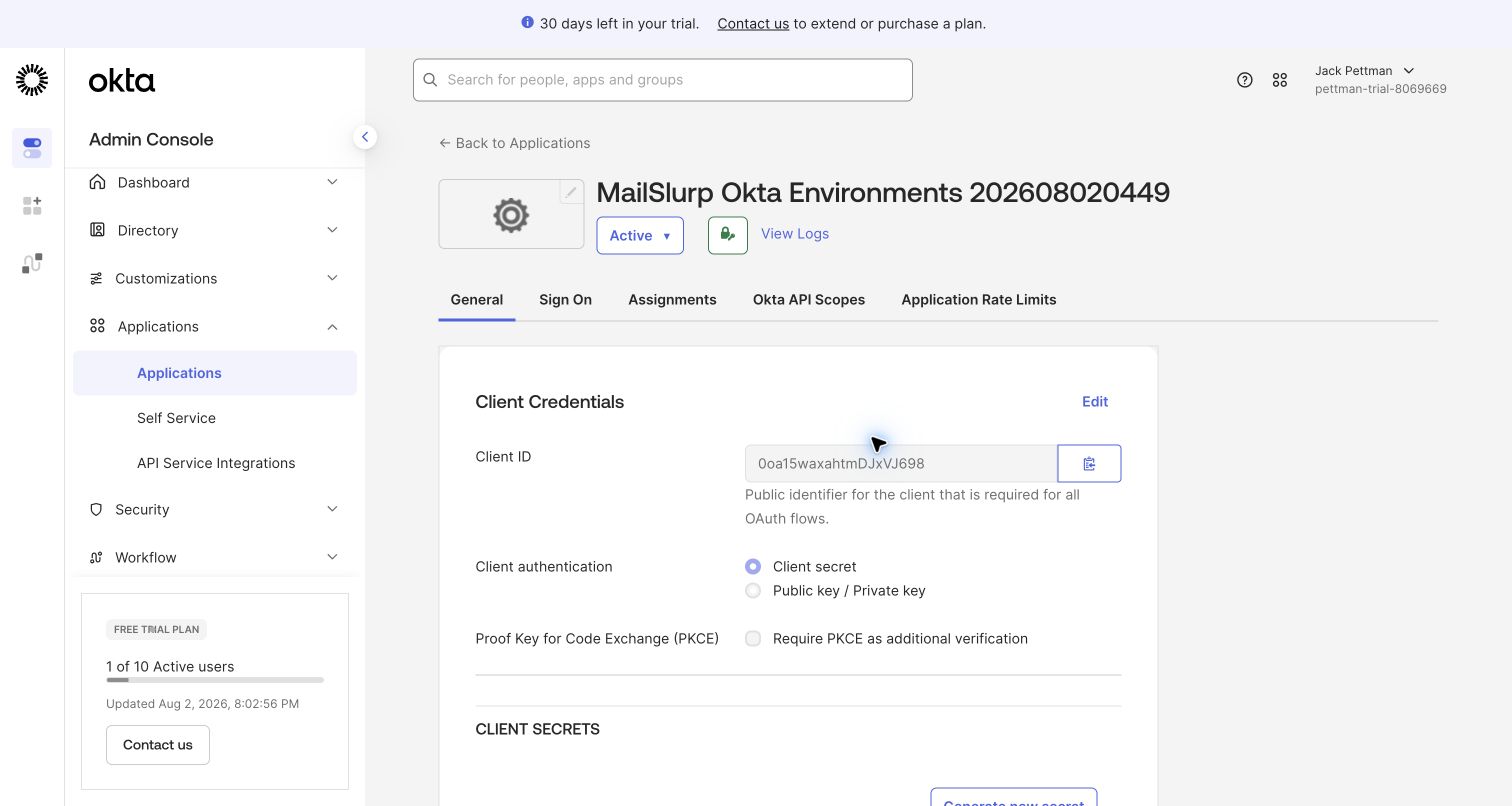The width and height of the screenshot is (1512, 806).
Task: Click Contact us link in trial banner
Action: tap(753, 23)
